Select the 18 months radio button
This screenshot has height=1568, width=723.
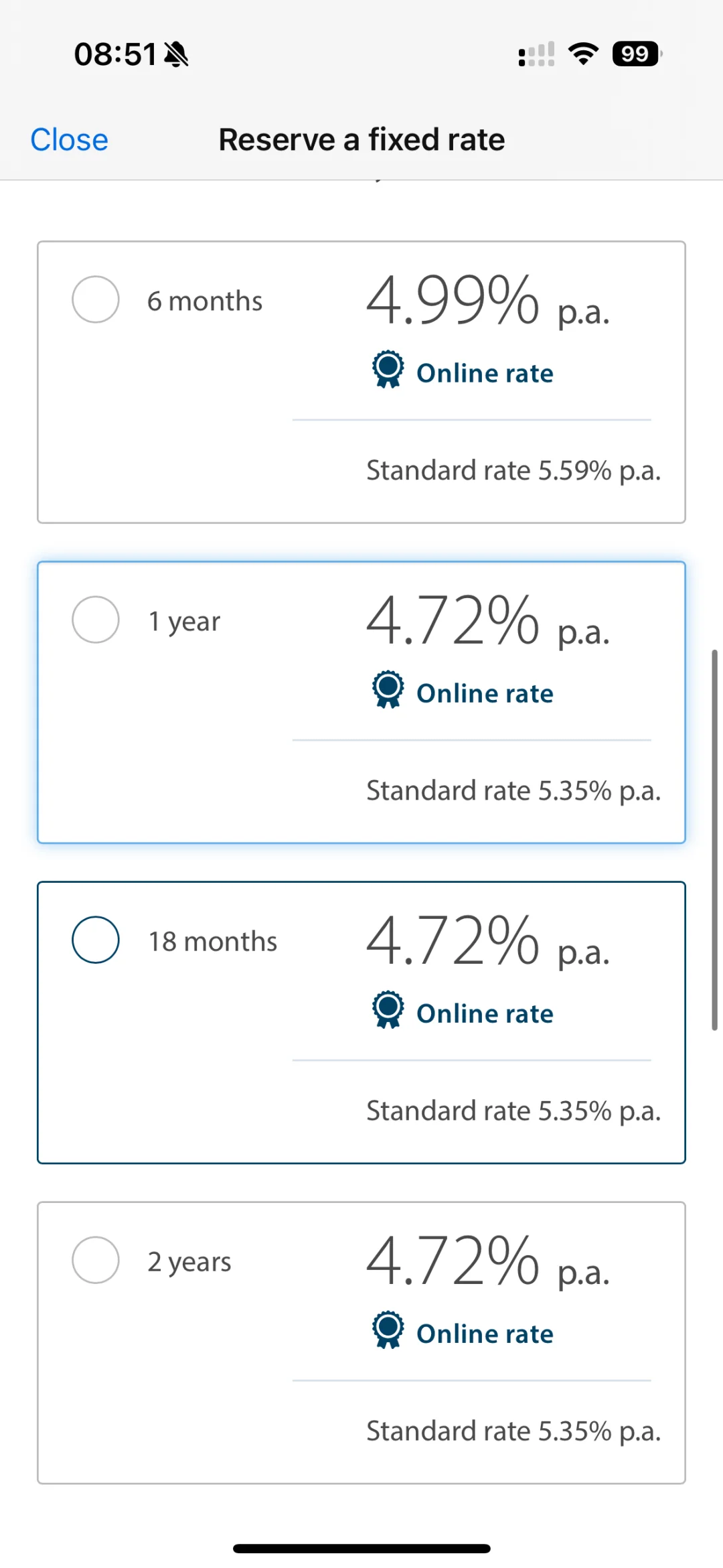[96, 940]
